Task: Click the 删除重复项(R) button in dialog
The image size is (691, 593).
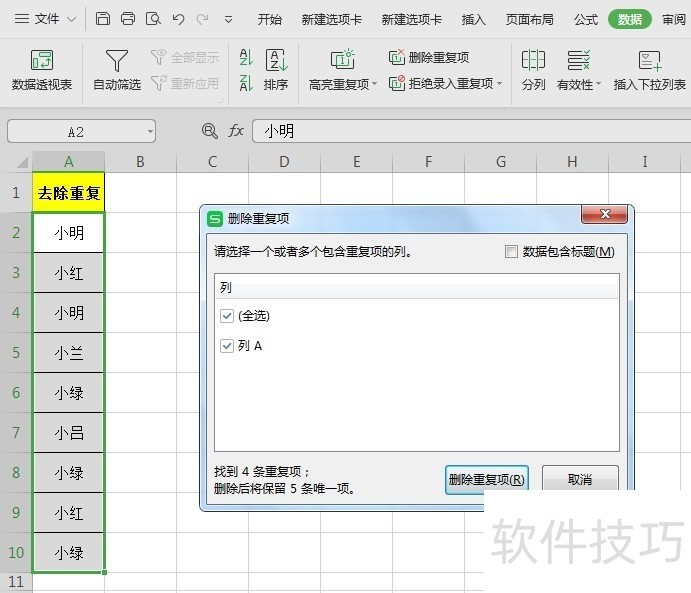Action: pyautogui.click(x=486, y=479)
